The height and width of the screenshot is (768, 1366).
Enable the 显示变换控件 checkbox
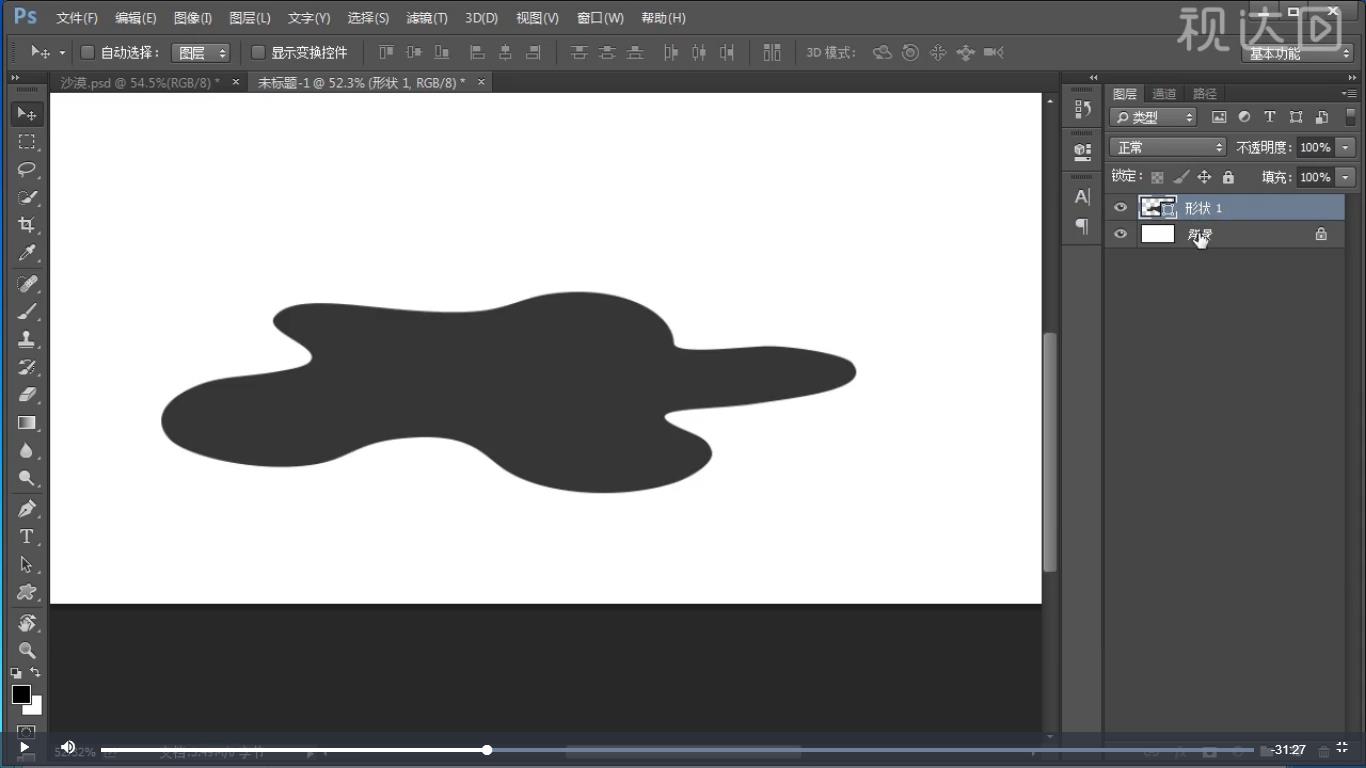click(258, 52)
